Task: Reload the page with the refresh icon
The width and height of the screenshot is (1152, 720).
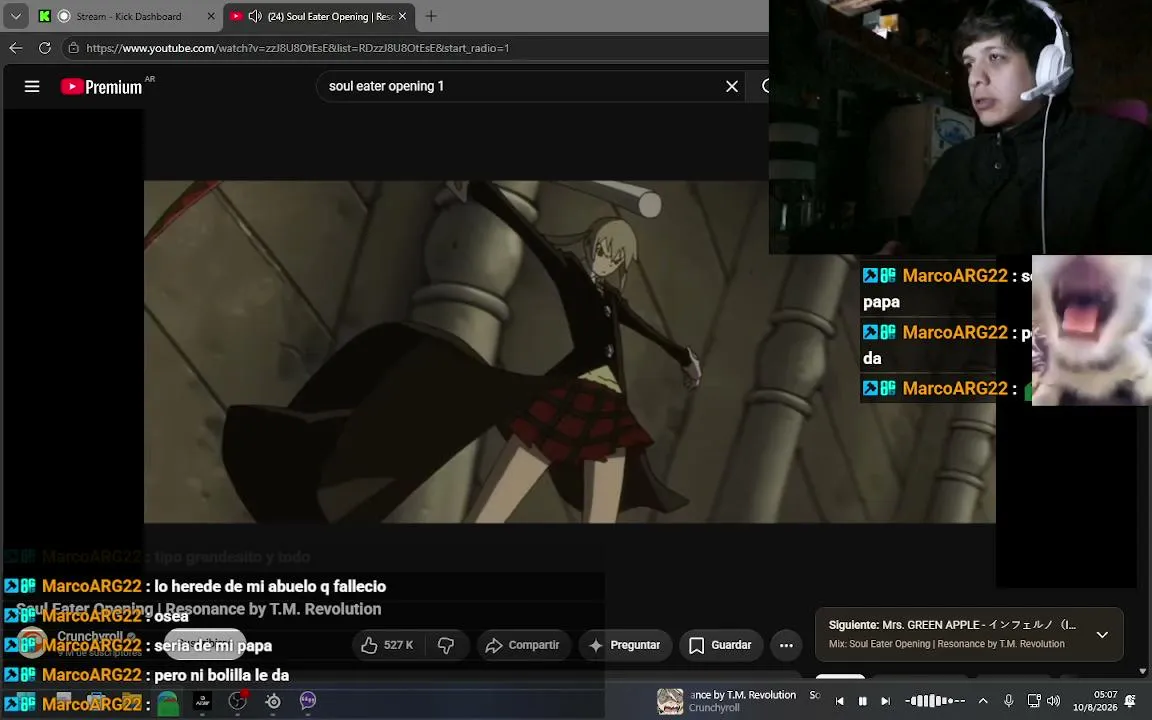Action: click(45, 48)
